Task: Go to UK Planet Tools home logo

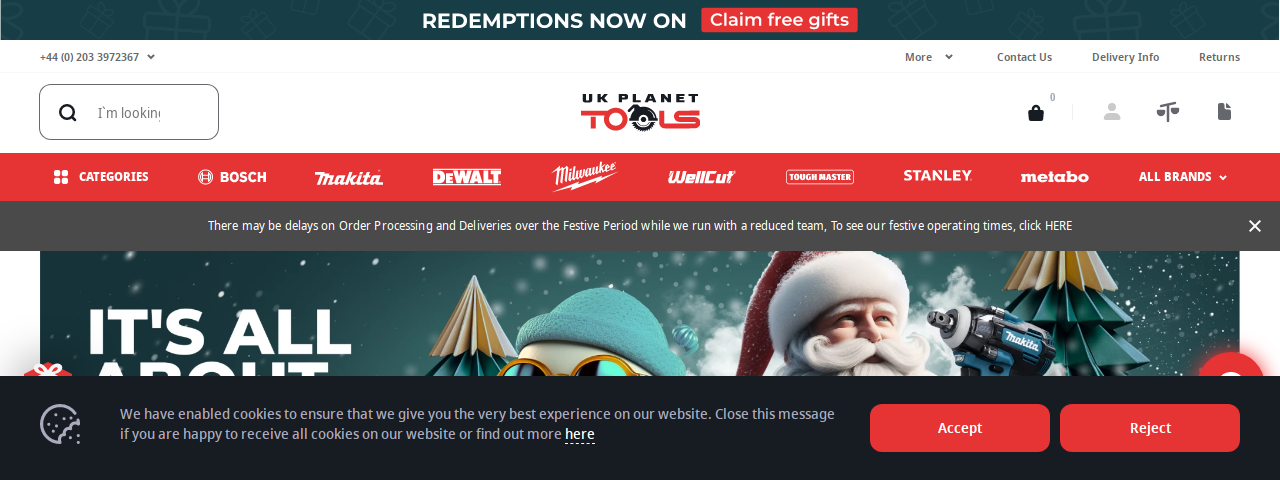Action: click(640, 112)
